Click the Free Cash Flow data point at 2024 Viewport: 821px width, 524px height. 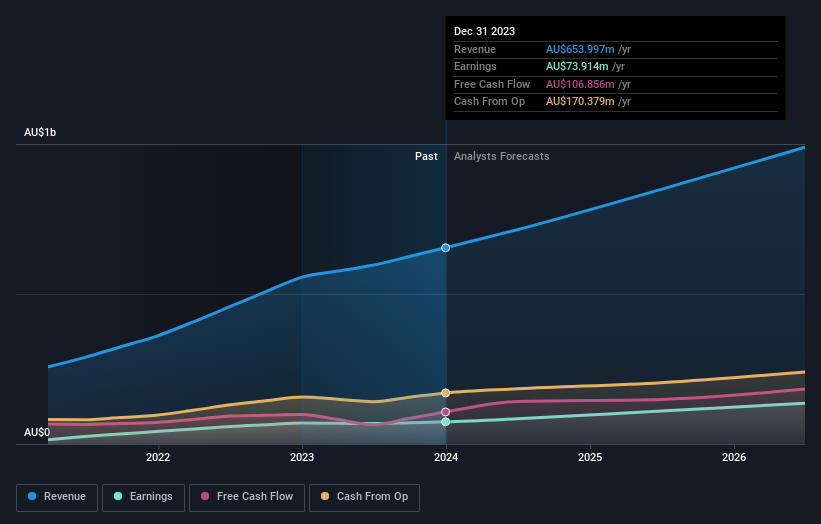pyautogui.click(x=446, y=412)
